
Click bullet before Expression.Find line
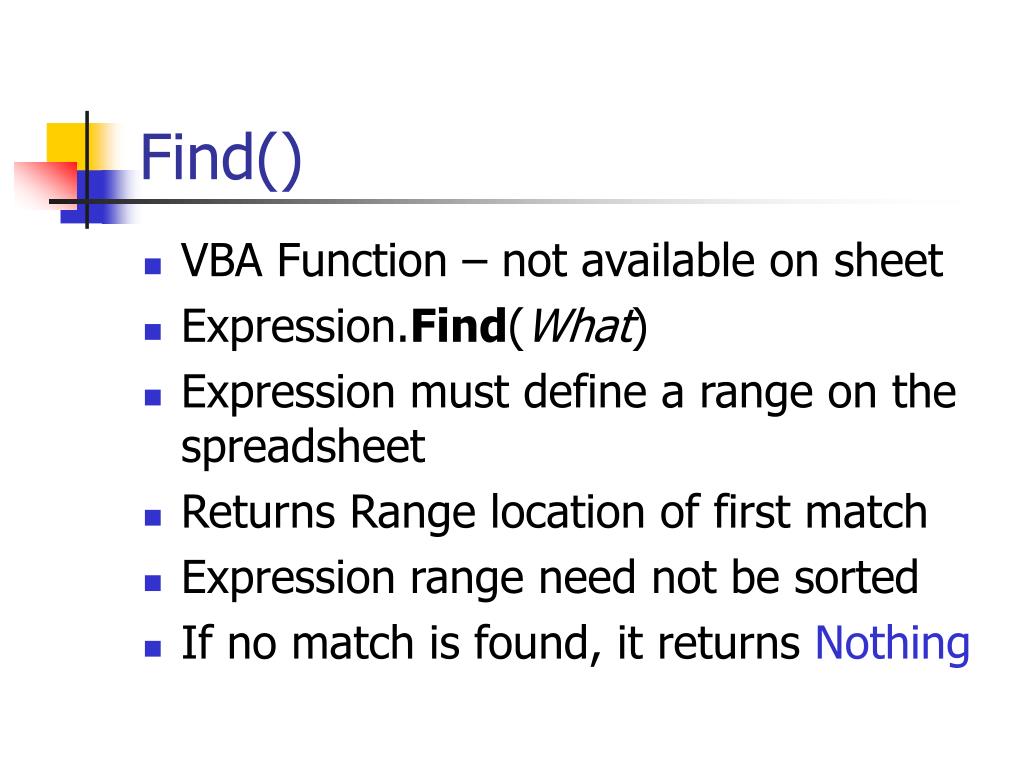coord(153,332)
